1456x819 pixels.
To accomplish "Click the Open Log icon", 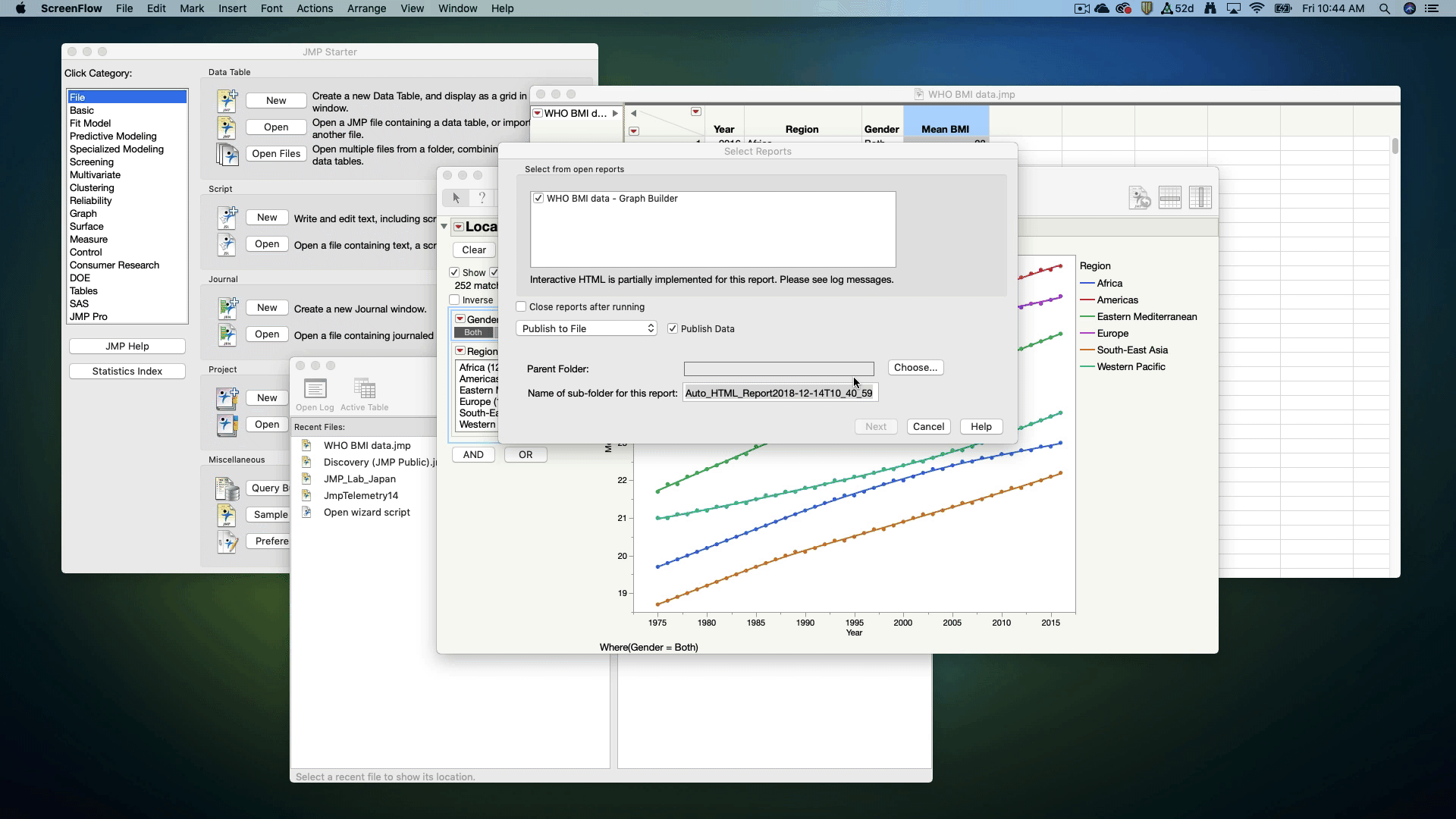I will click(315, 390).
